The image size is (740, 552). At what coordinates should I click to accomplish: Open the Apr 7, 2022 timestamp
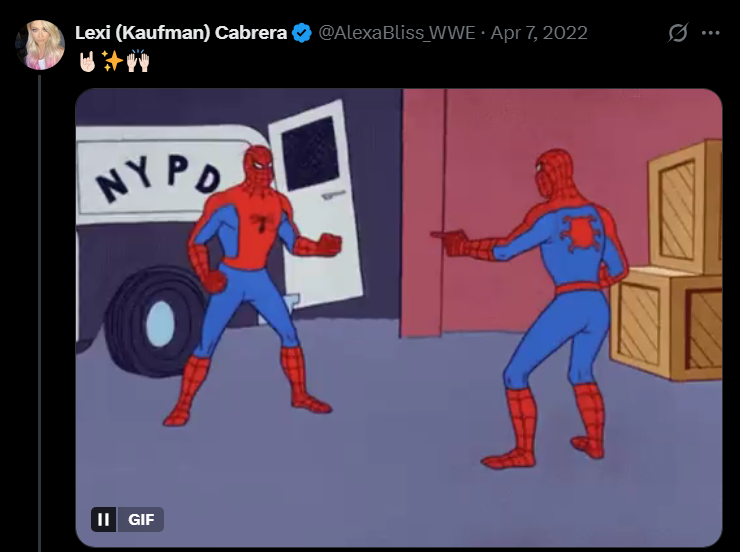pyautogui.click(x=539, y=33)
